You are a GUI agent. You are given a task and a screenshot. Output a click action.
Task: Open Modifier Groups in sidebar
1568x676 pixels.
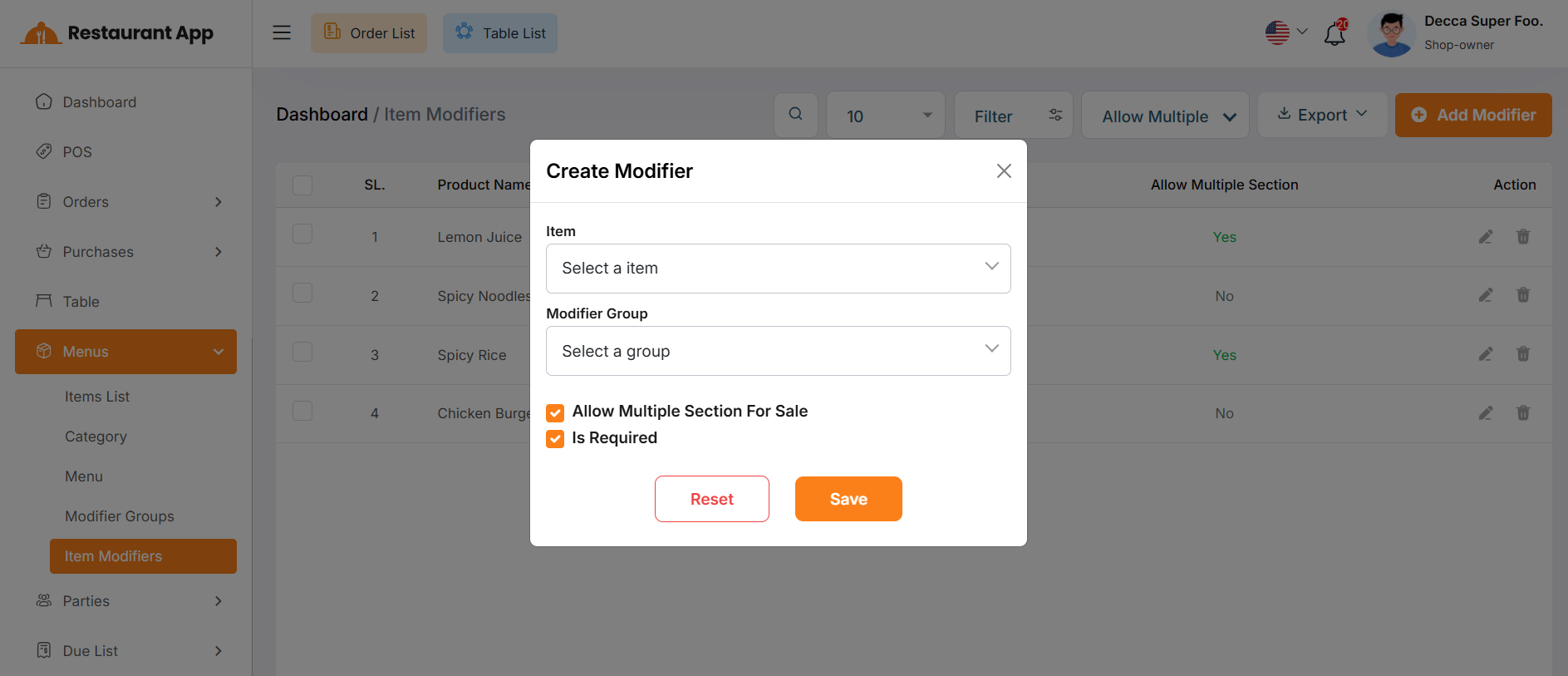coord(120,516)
